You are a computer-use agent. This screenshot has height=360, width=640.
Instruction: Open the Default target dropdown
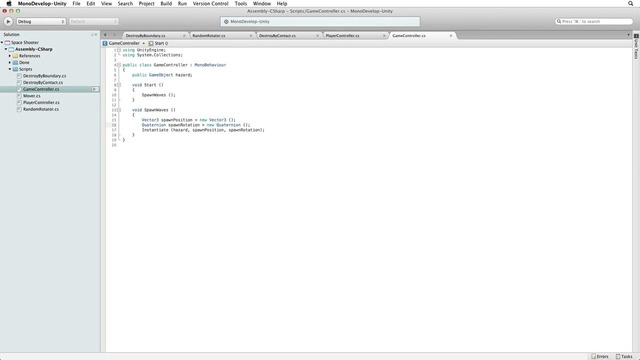coord(93,21)
